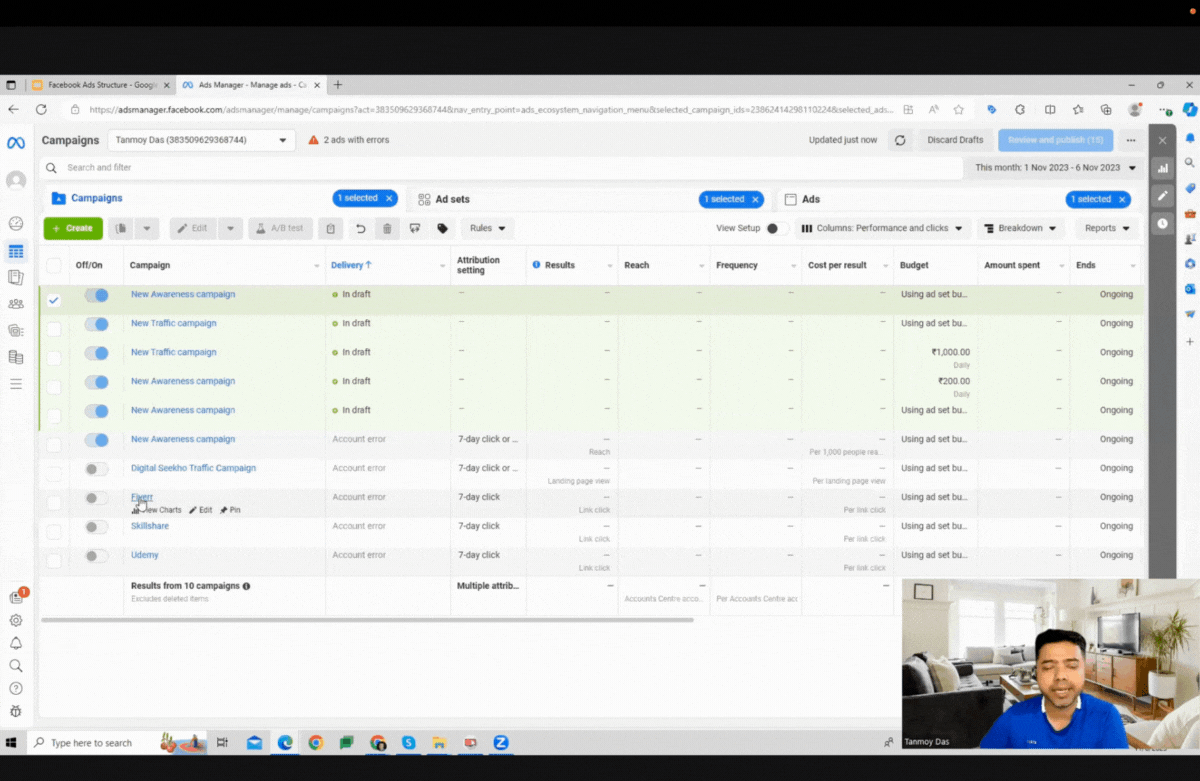Image resolution: width=1200 pixels, height=781 pixels.
Task: Open the news icon with the red badge
Action: click(x=17, y=597)
